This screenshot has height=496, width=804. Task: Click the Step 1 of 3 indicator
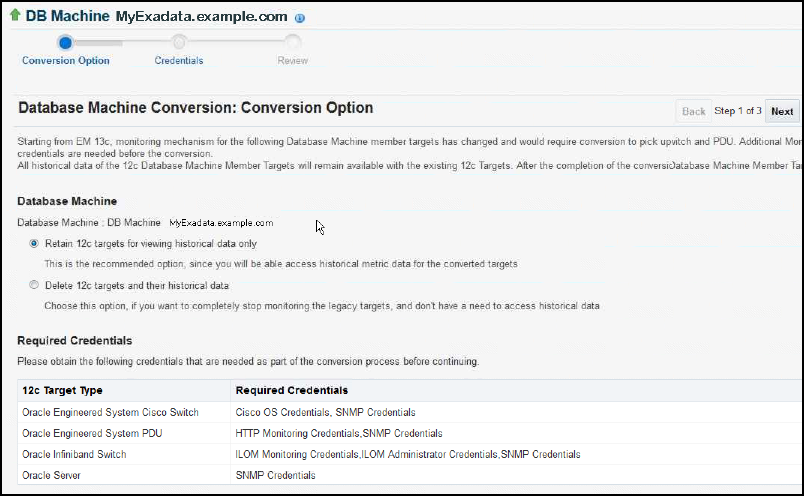pyautogui.click(x=738, y=112)
